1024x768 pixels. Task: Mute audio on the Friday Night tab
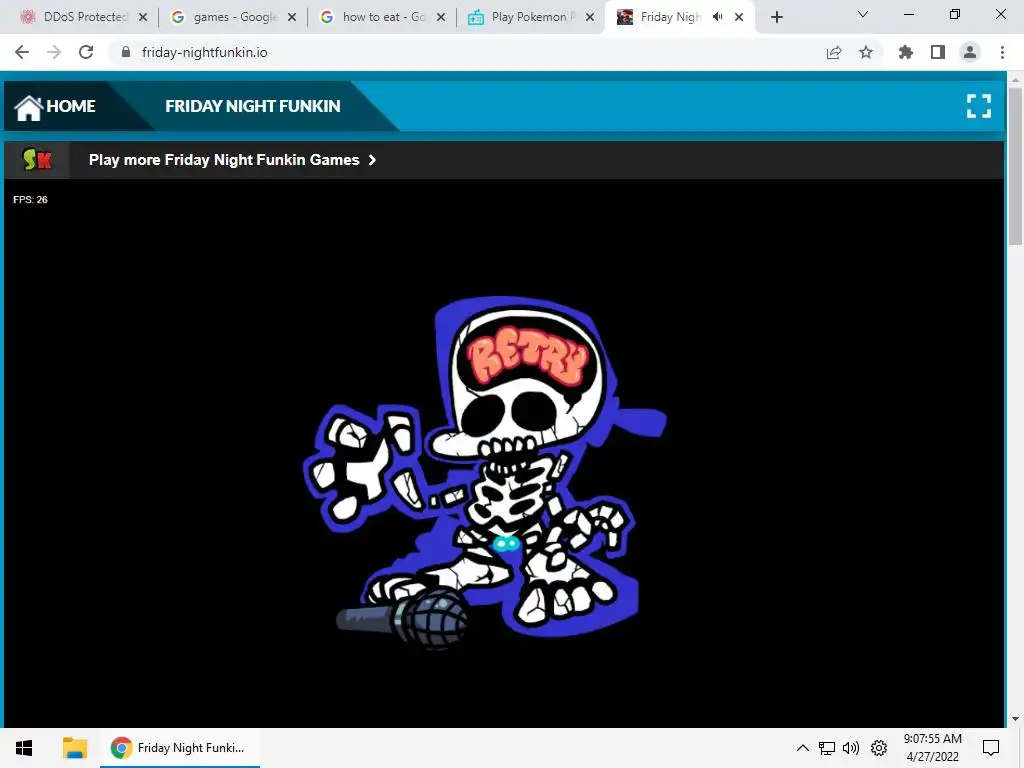(x=718, y=17)
